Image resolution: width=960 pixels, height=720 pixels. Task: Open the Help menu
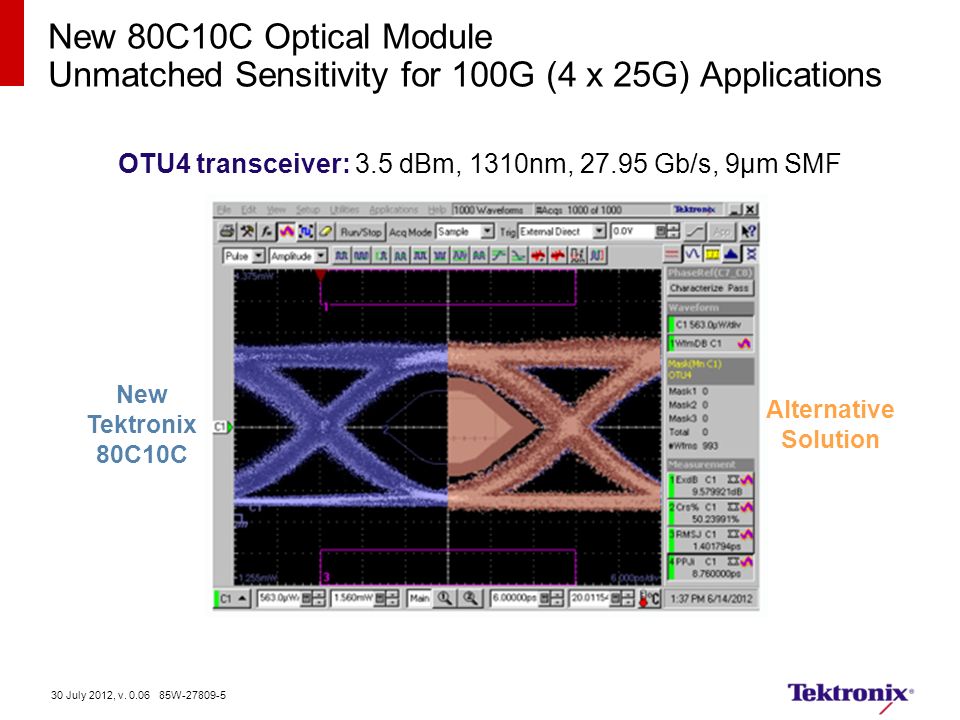(437, 209)
